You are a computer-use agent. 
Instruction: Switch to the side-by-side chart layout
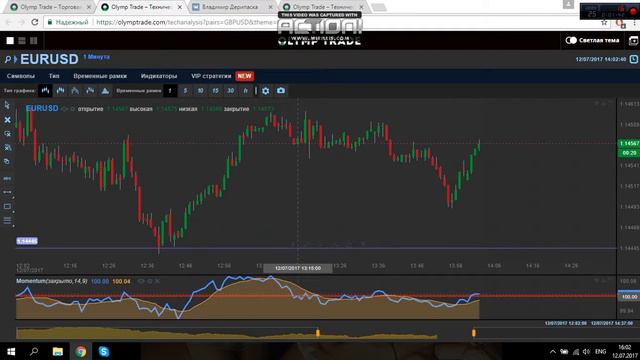coord(33,40)
